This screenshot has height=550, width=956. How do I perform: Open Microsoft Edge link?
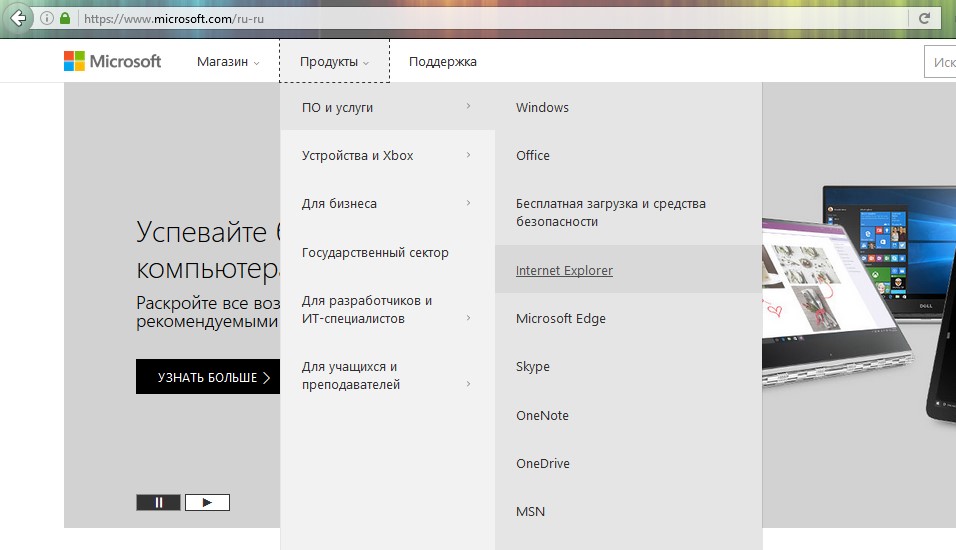coord(629,318)
